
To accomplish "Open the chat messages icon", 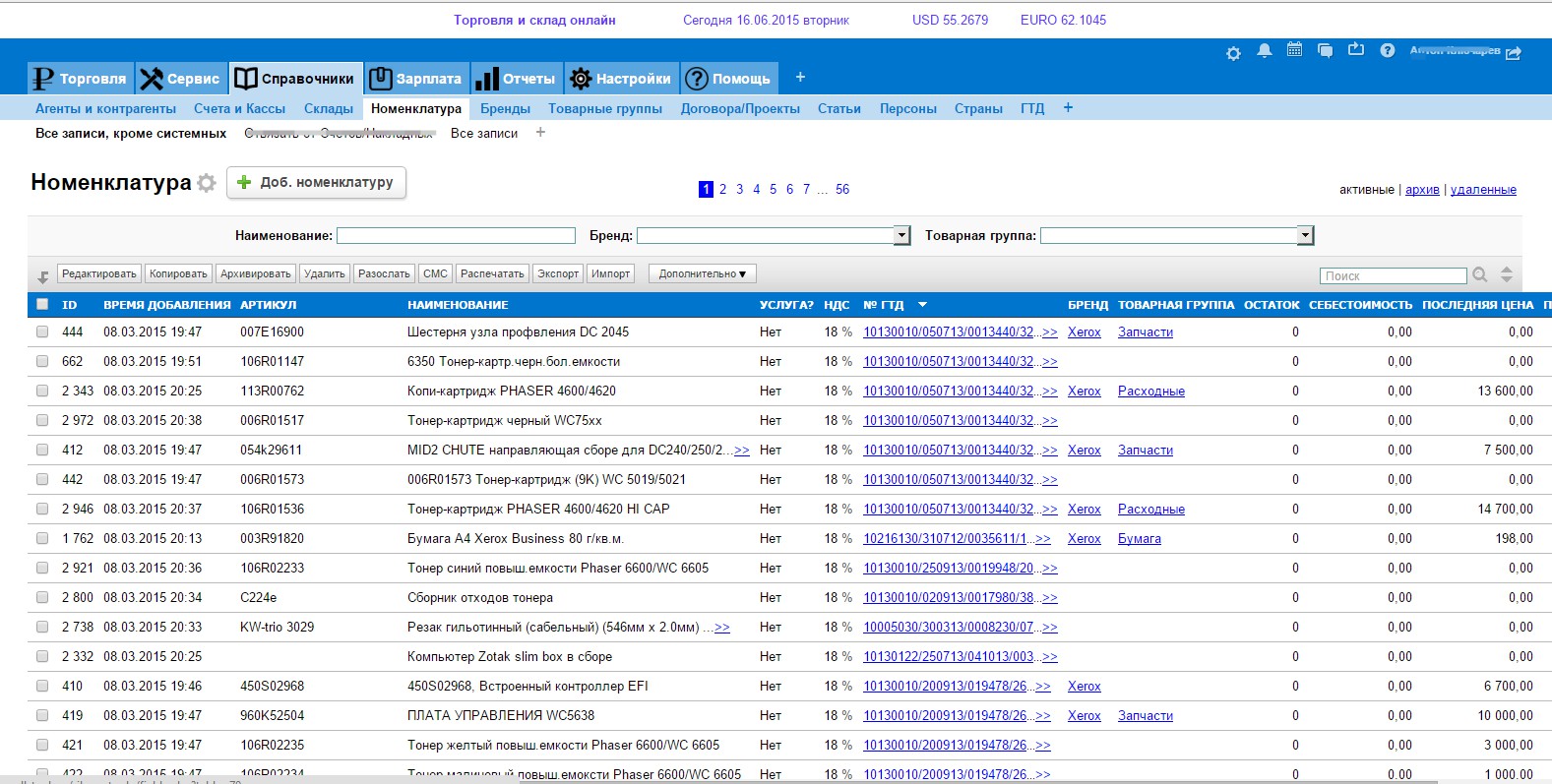I will click(x=1325, y=50).
